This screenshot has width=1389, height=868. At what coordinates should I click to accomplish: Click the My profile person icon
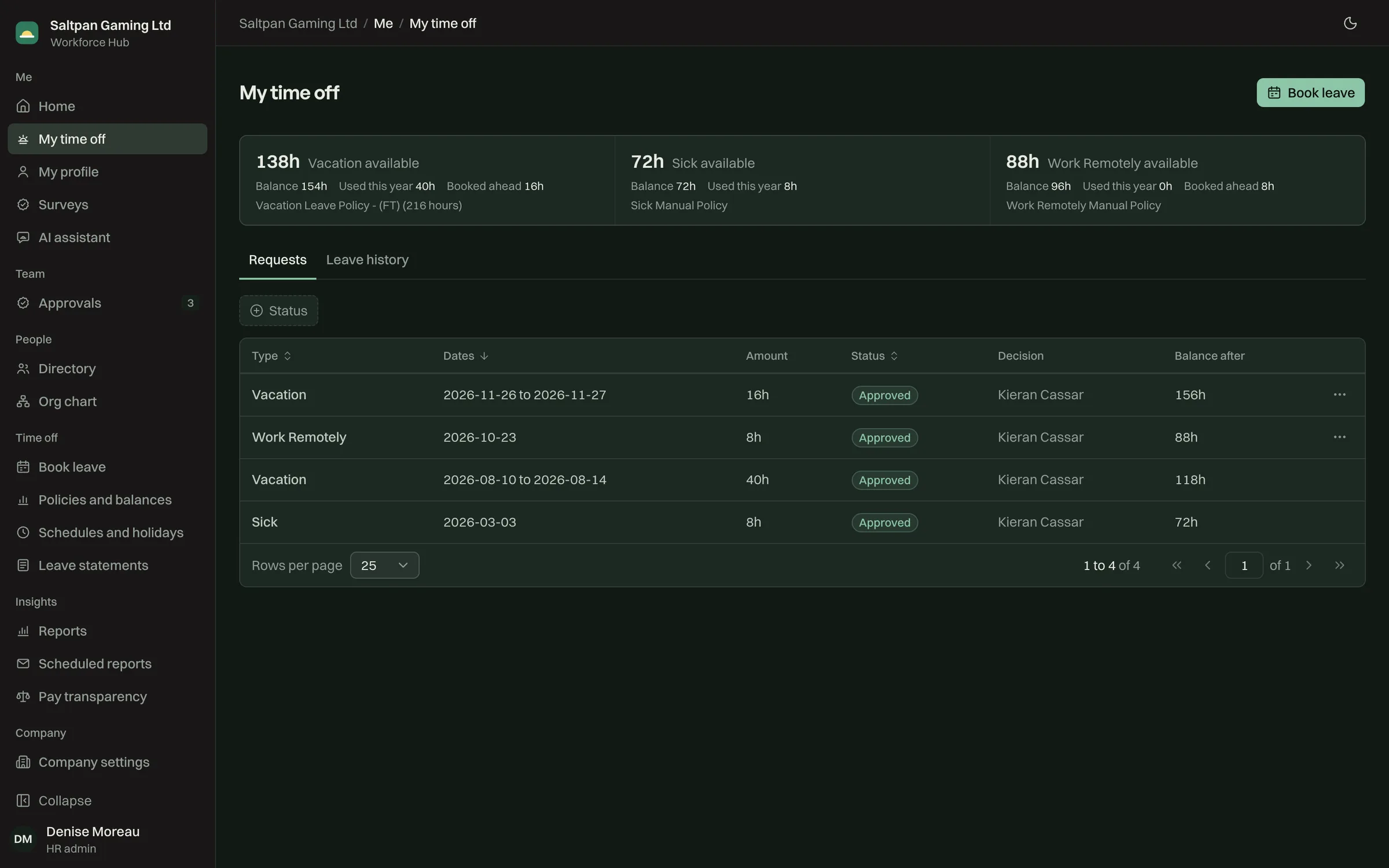(23, 172)
